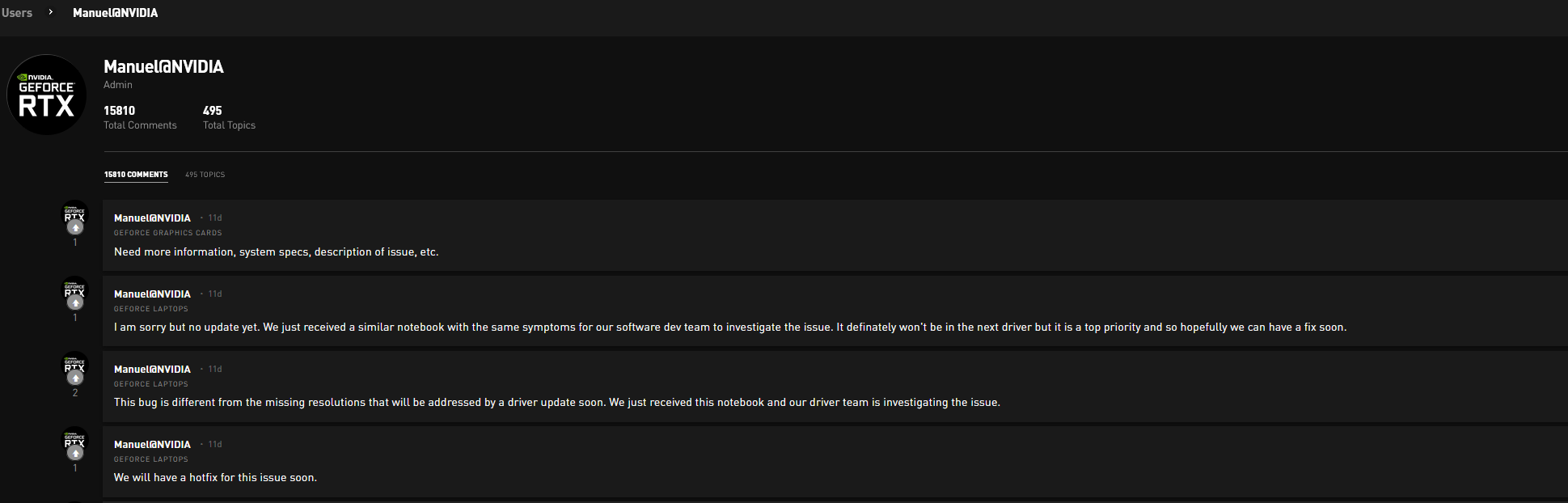Upvote the "We will have a hotfix" comment

pyautogui.click(x=74, y=454)
